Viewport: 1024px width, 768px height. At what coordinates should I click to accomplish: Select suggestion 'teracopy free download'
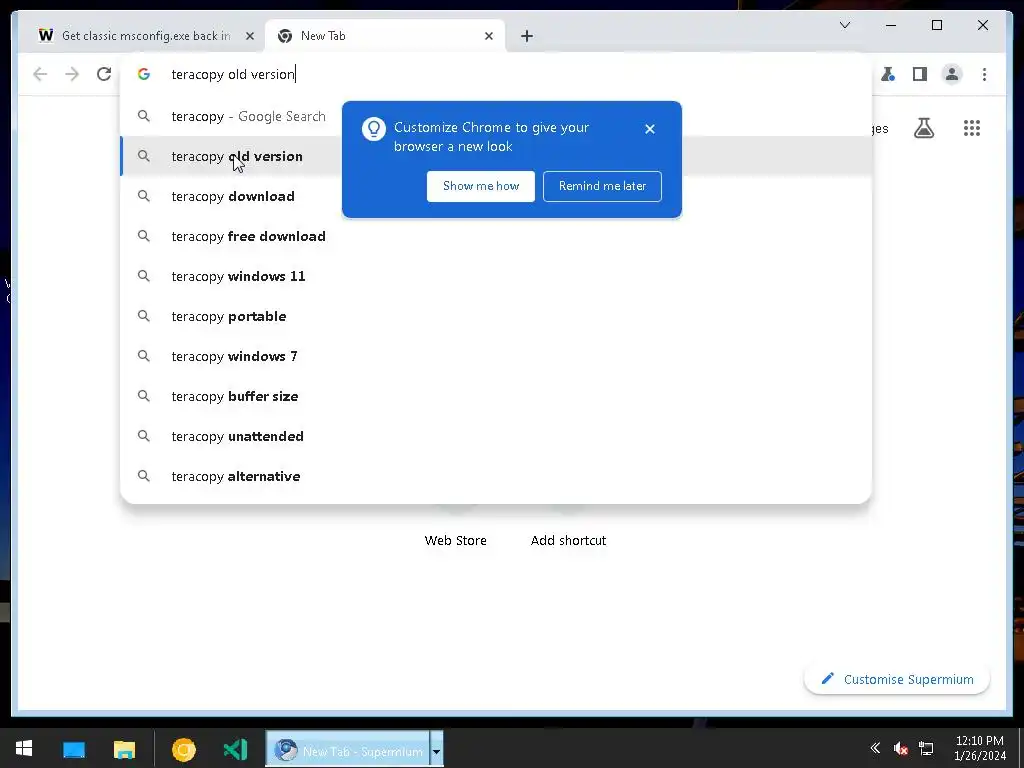pyautogui.click(x=496, y=236)
